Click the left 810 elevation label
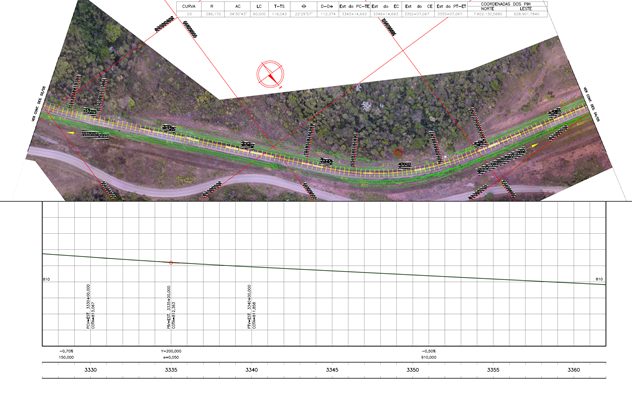The height and width of the screenshot is (402, 632). click(x=46, y=279)
